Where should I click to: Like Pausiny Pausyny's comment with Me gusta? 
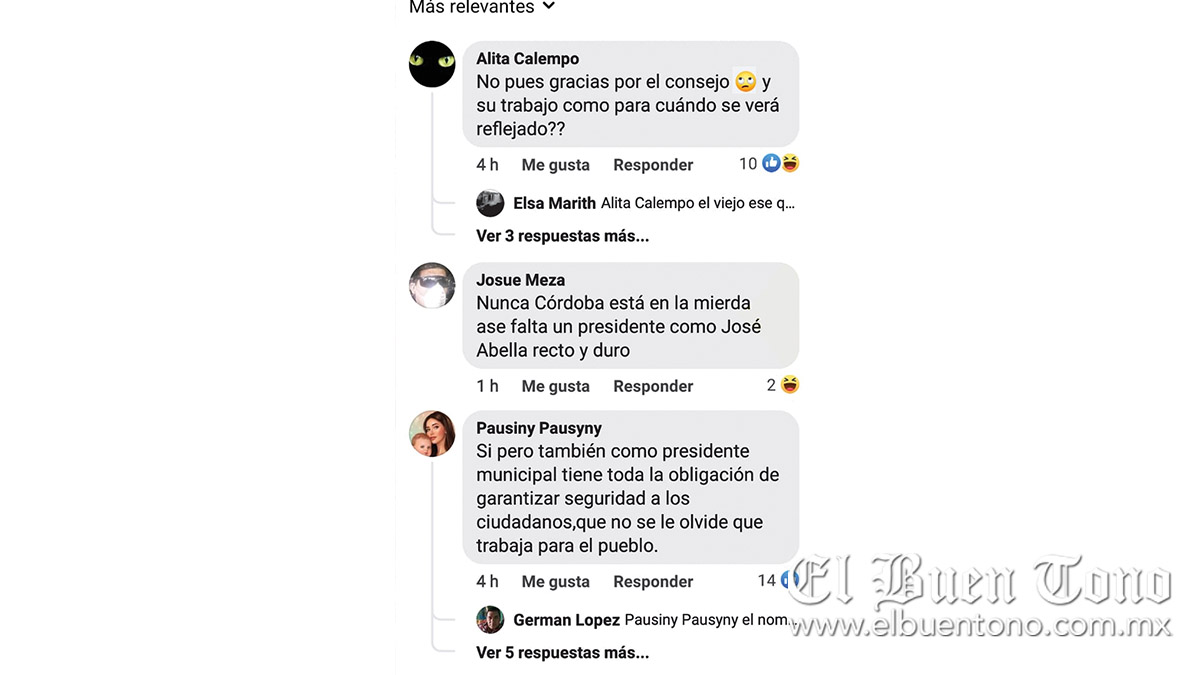(x=556, y=581)
